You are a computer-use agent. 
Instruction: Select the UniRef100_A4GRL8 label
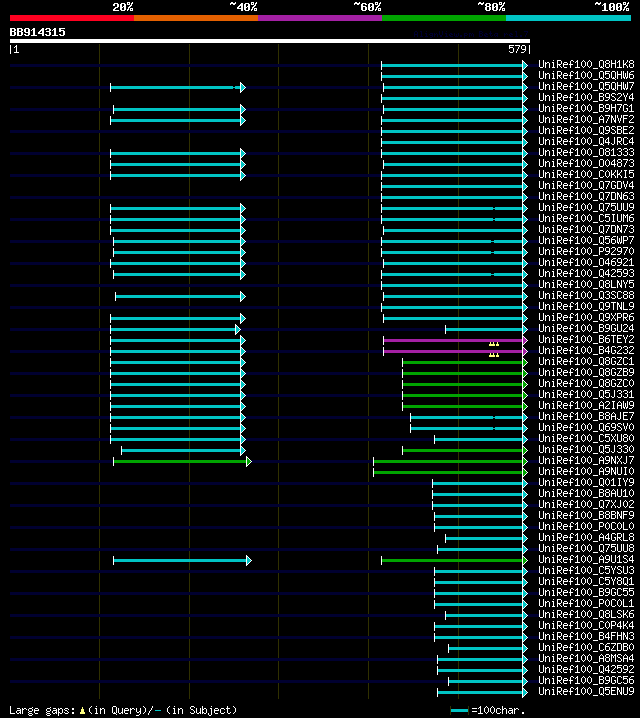[586, 537]
